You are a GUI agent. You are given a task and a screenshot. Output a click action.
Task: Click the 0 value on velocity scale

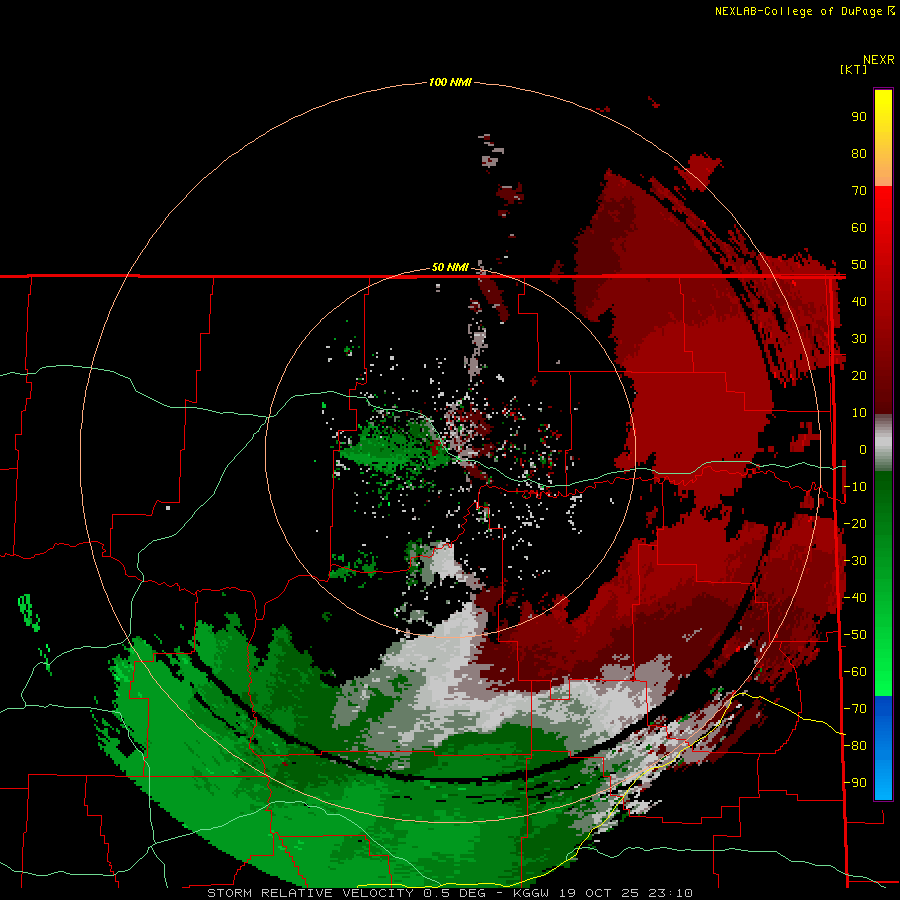(863, 449)
